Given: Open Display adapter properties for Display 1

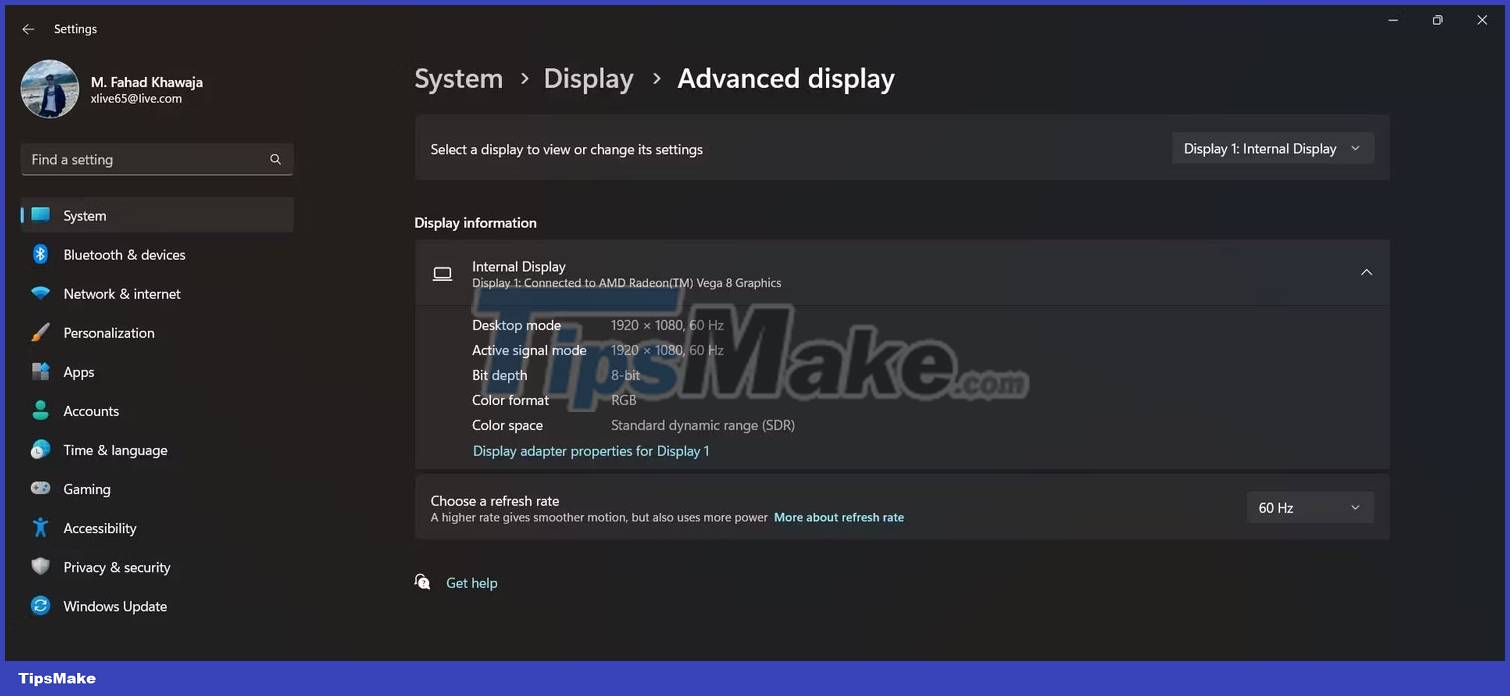Looking at the screenshot, I should point(590,451).
